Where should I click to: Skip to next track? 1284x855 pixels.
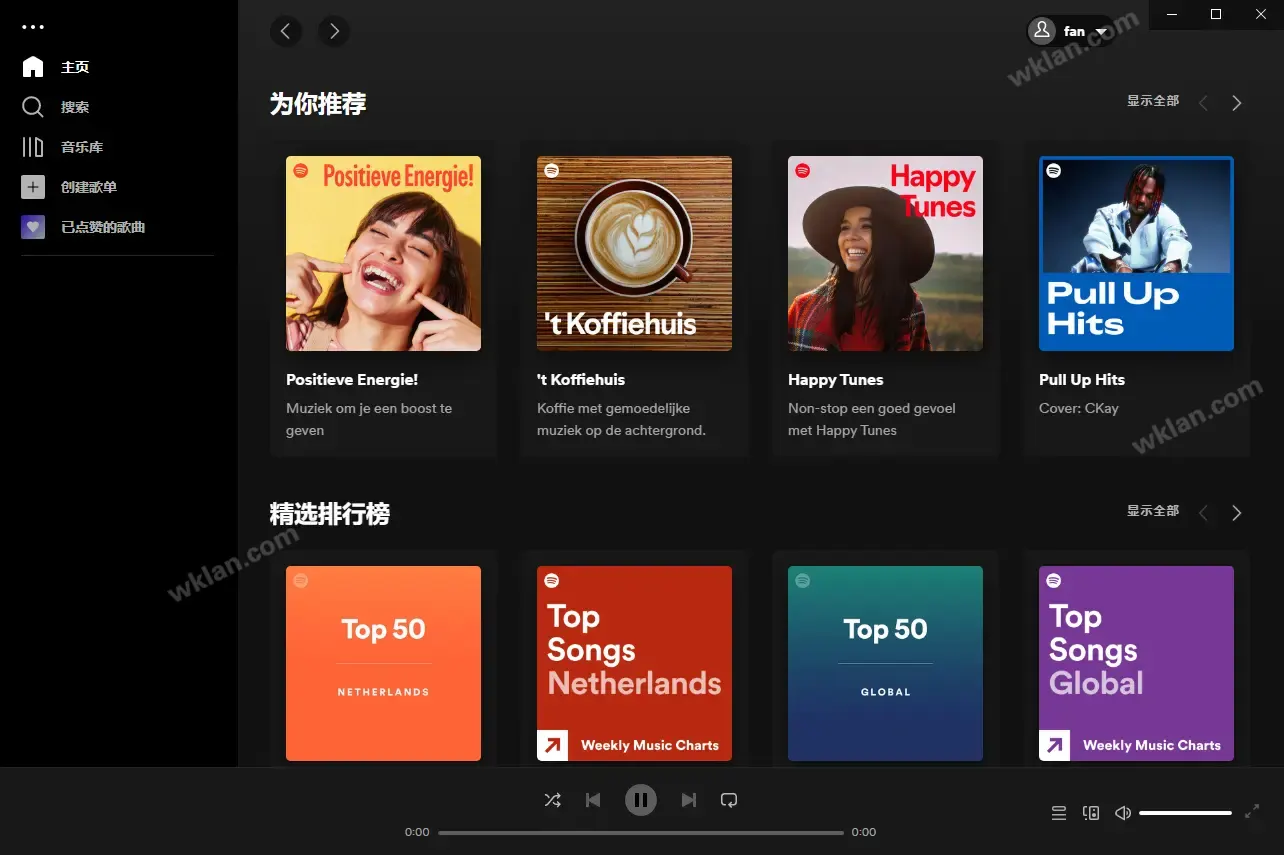point(689,800)
